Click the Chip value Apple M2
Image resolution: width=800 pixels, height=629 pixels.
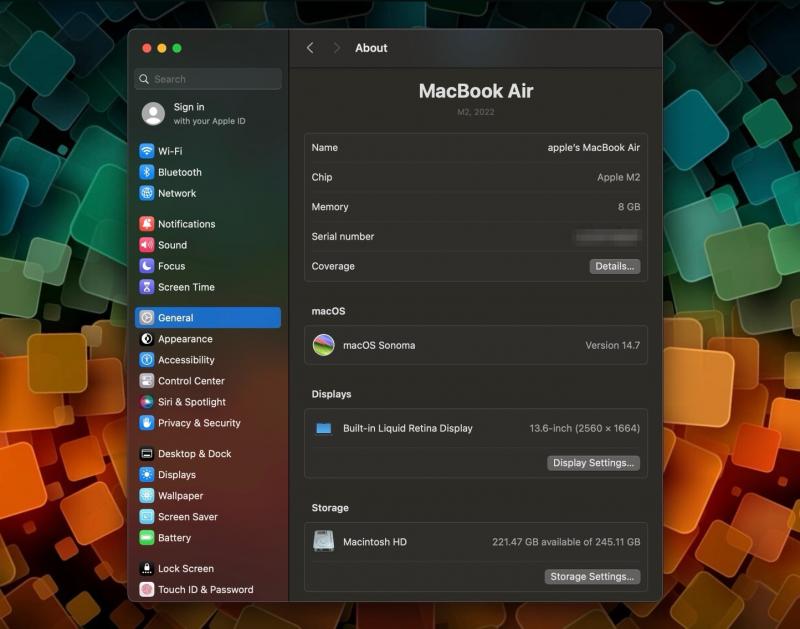(618, 177)
